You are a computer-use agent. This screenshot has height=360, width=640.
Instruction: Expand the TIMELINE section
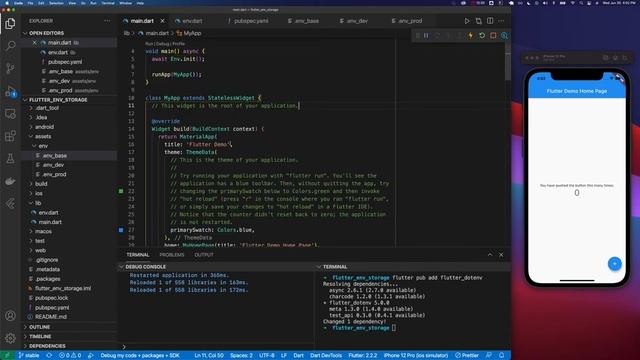pyautogui.click(x=40, y=336)
